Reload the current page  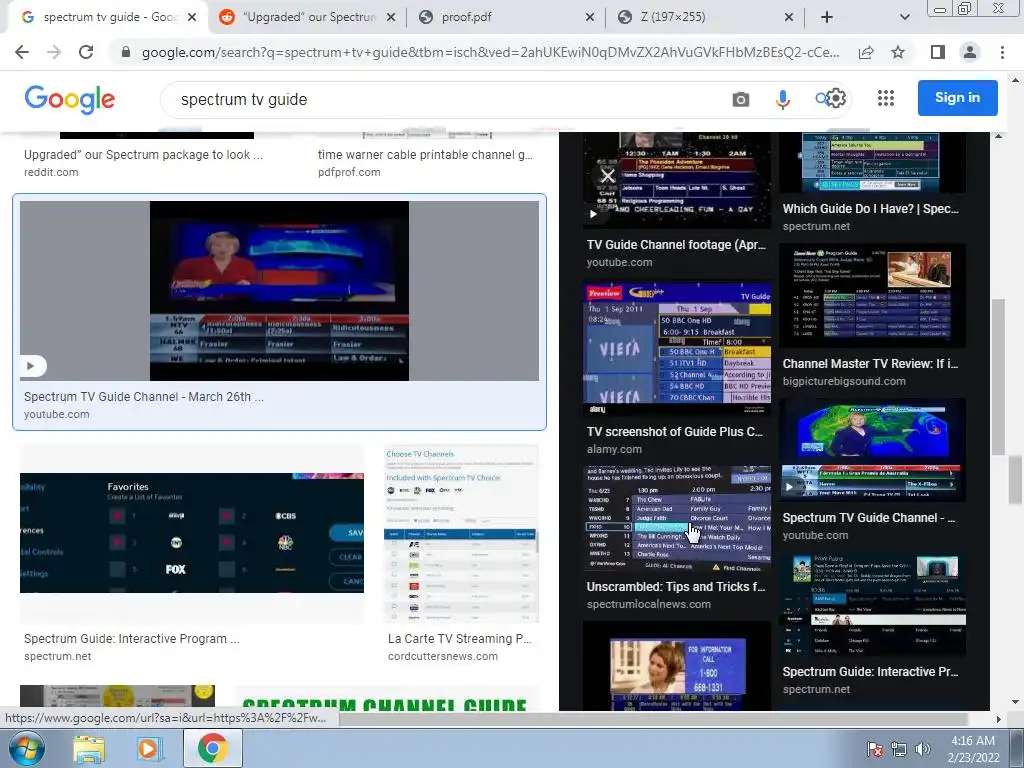click(x=86, y=52)
